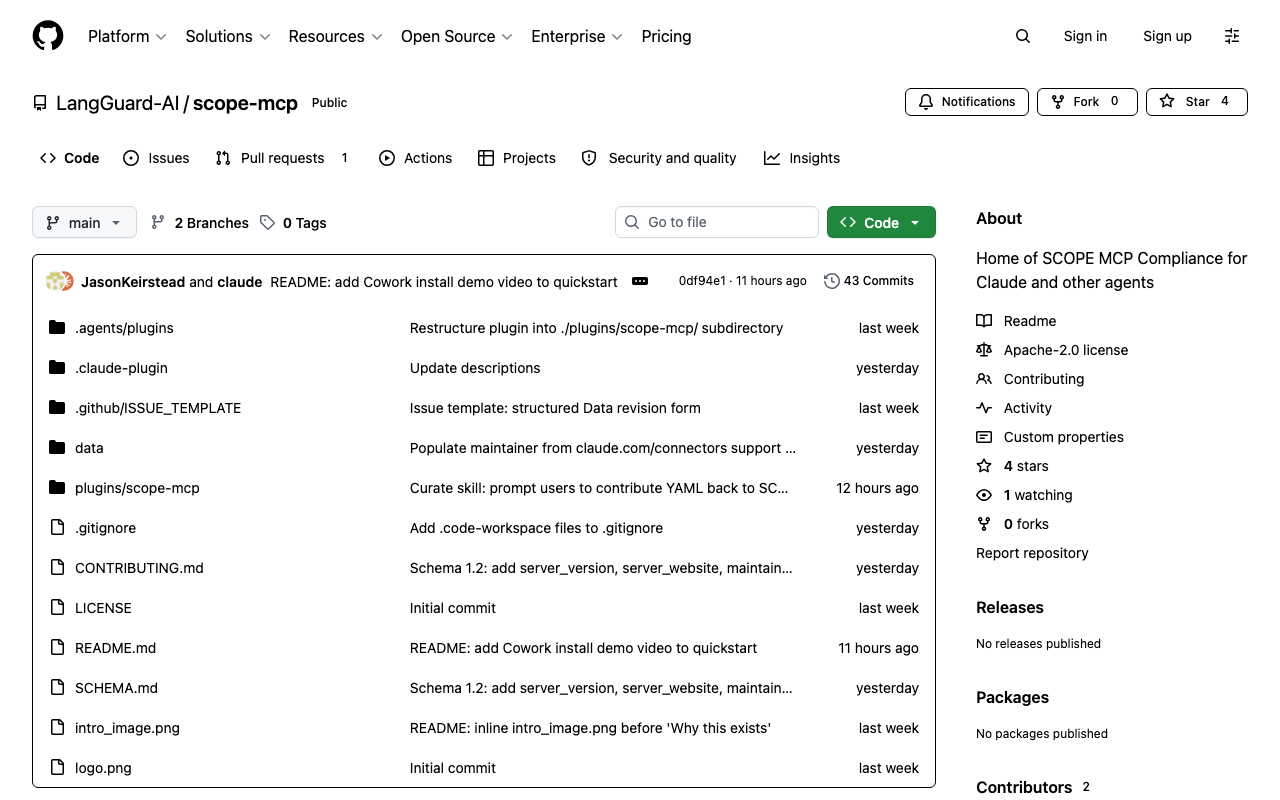Click the people icon next to Contributing
1280x800 pixels.
click(x=984, y=379)
